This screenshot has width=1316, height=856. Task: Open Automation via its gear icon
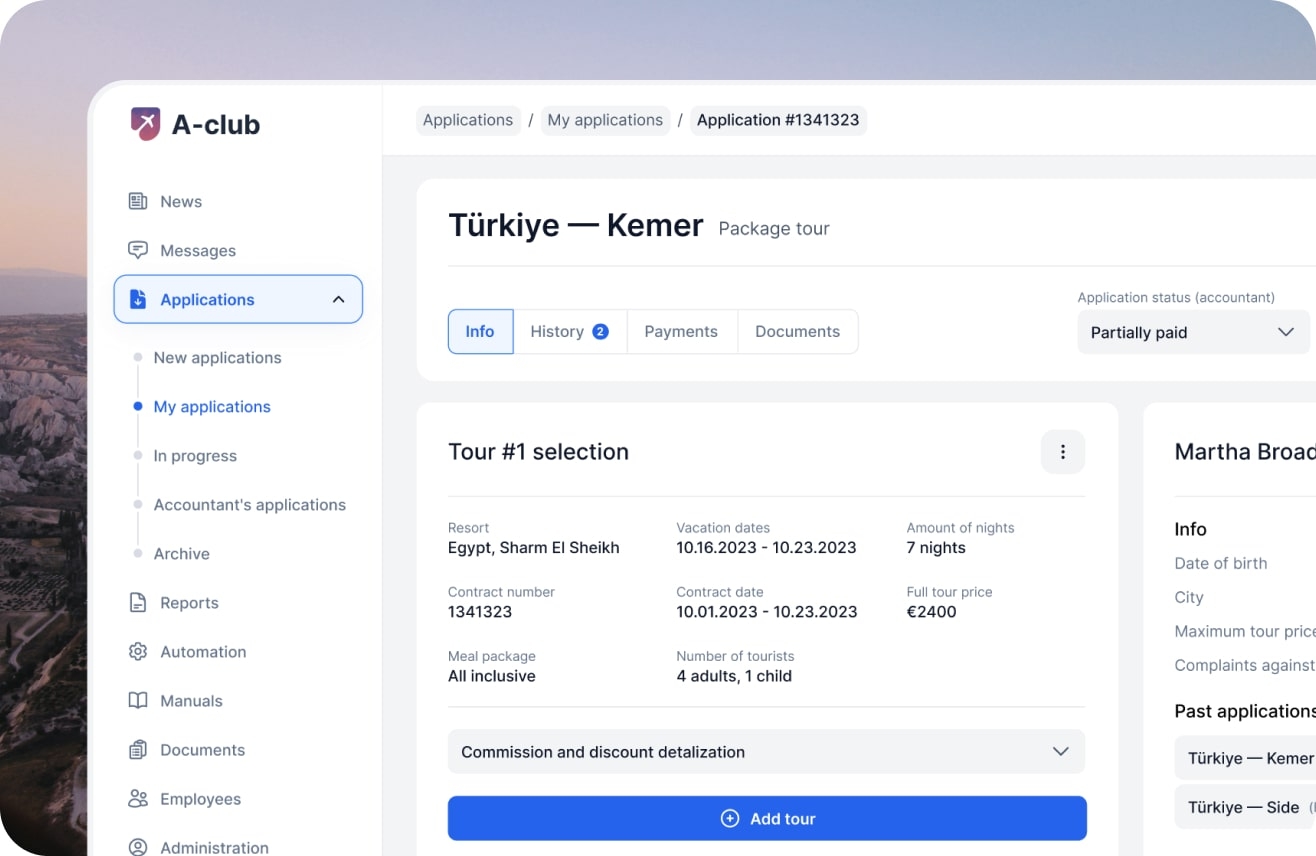138,652
